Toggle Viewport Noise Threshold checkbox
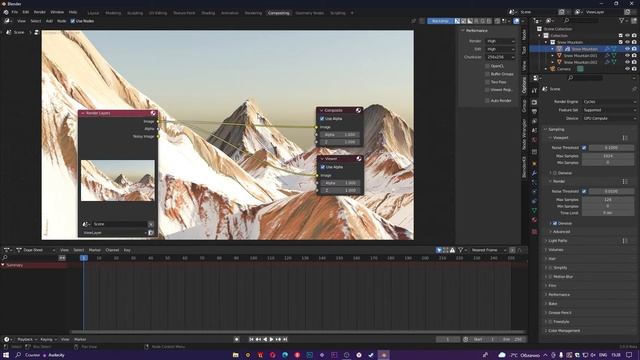 coord(584,147)
